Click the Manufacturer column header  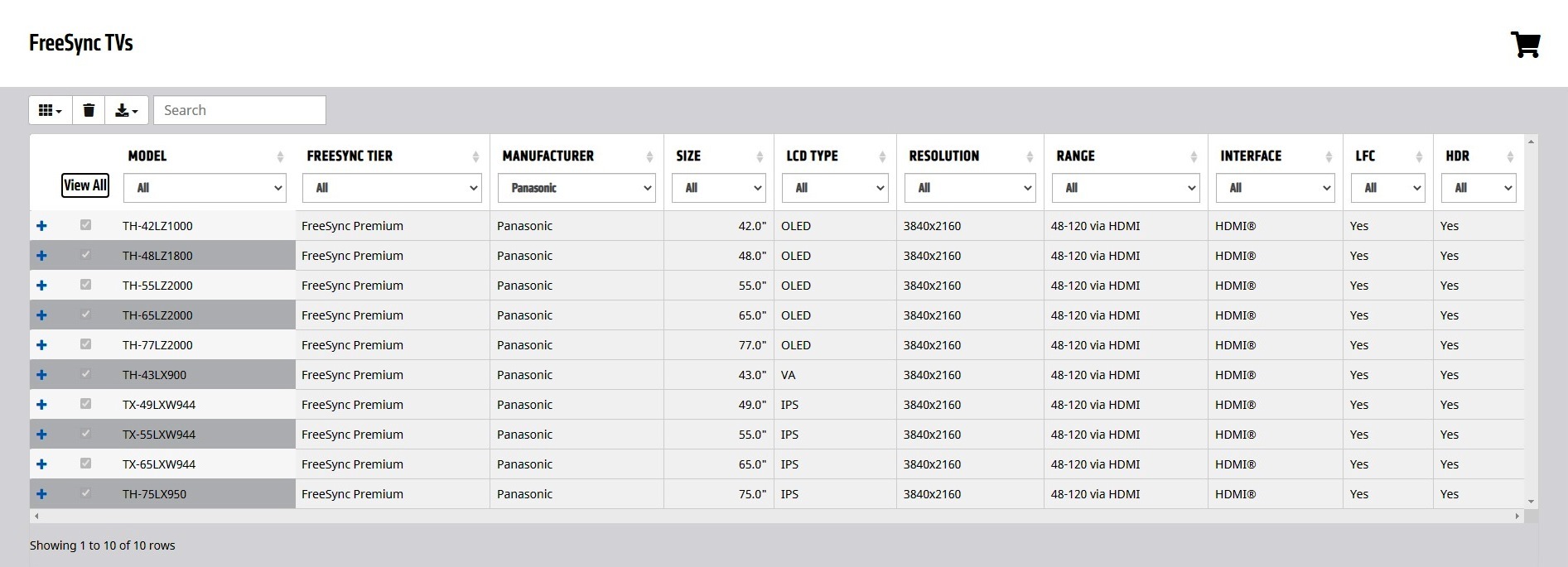[x=548, y=156]
